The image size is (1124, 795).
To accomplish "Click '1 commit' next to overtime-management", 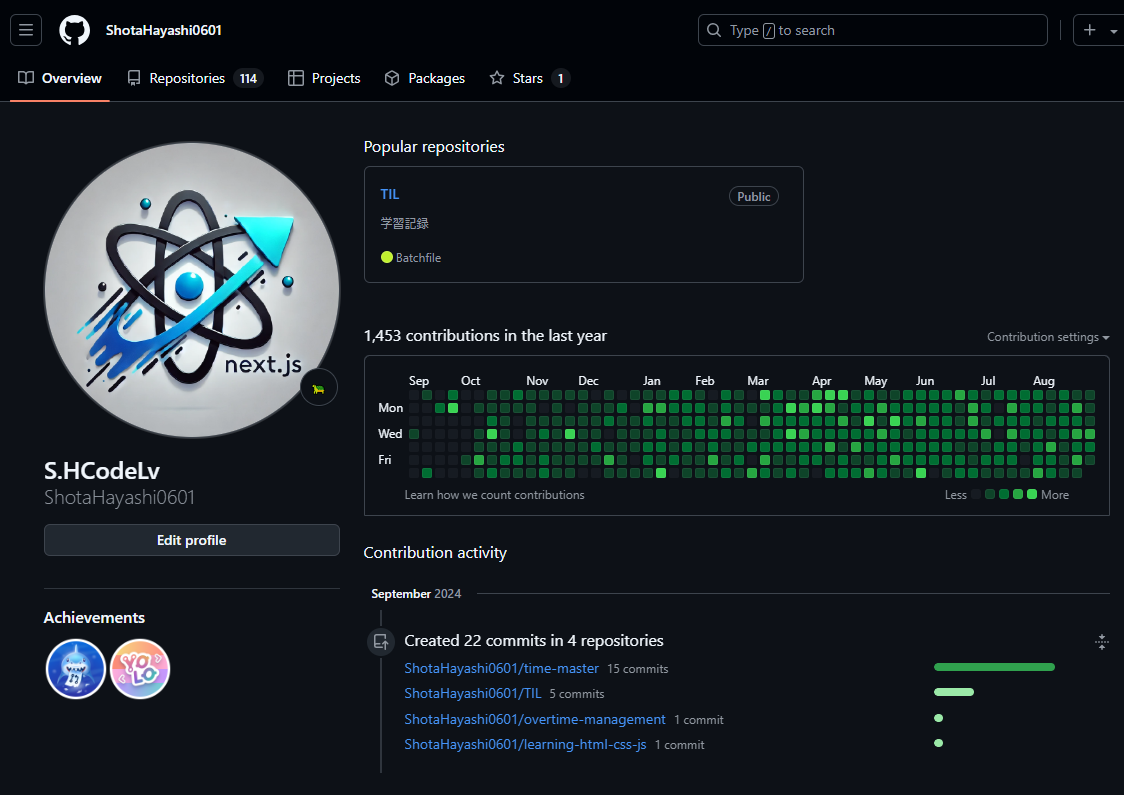I will (699, 720).
